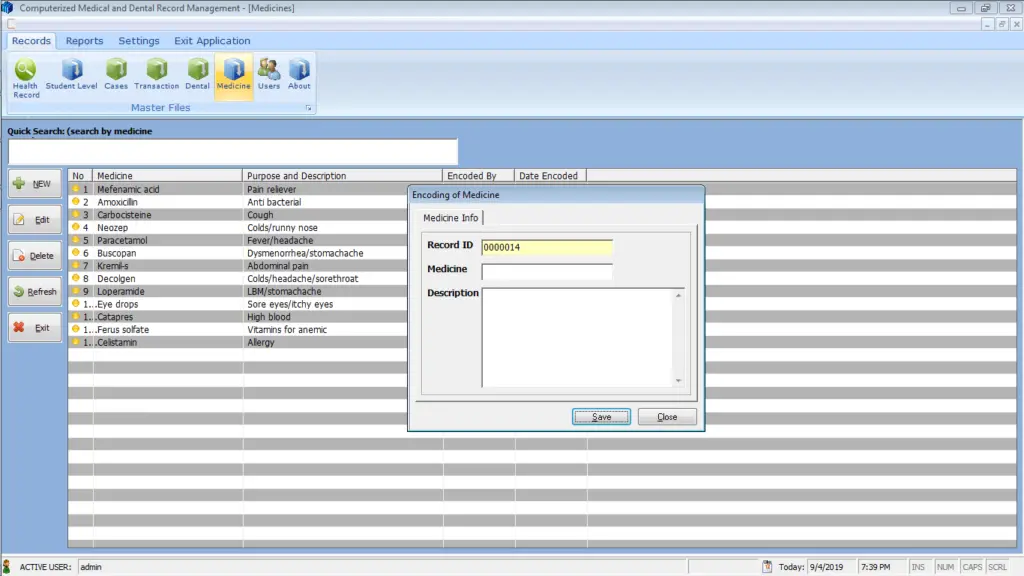The image size is (1024, 576).
Task: Toggle the INS indicator in status bar
Action: point(916,566)
